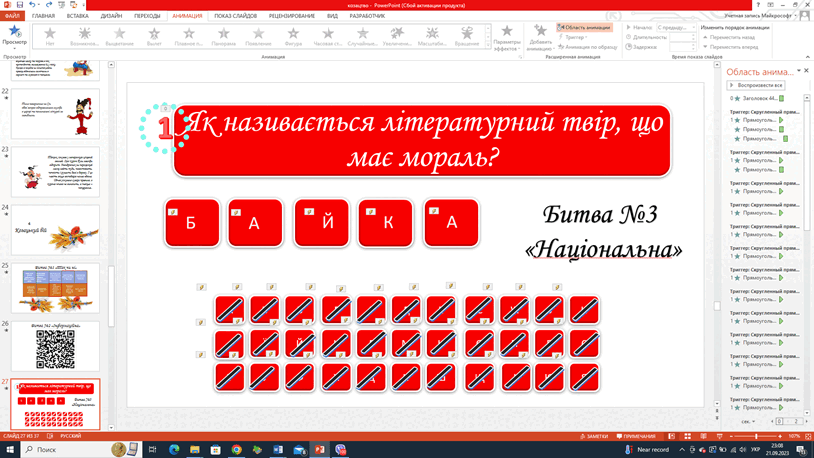Click 'Анимация по образцу' painter button
Screen dimensions: 814x458
[x=588, y=47]
